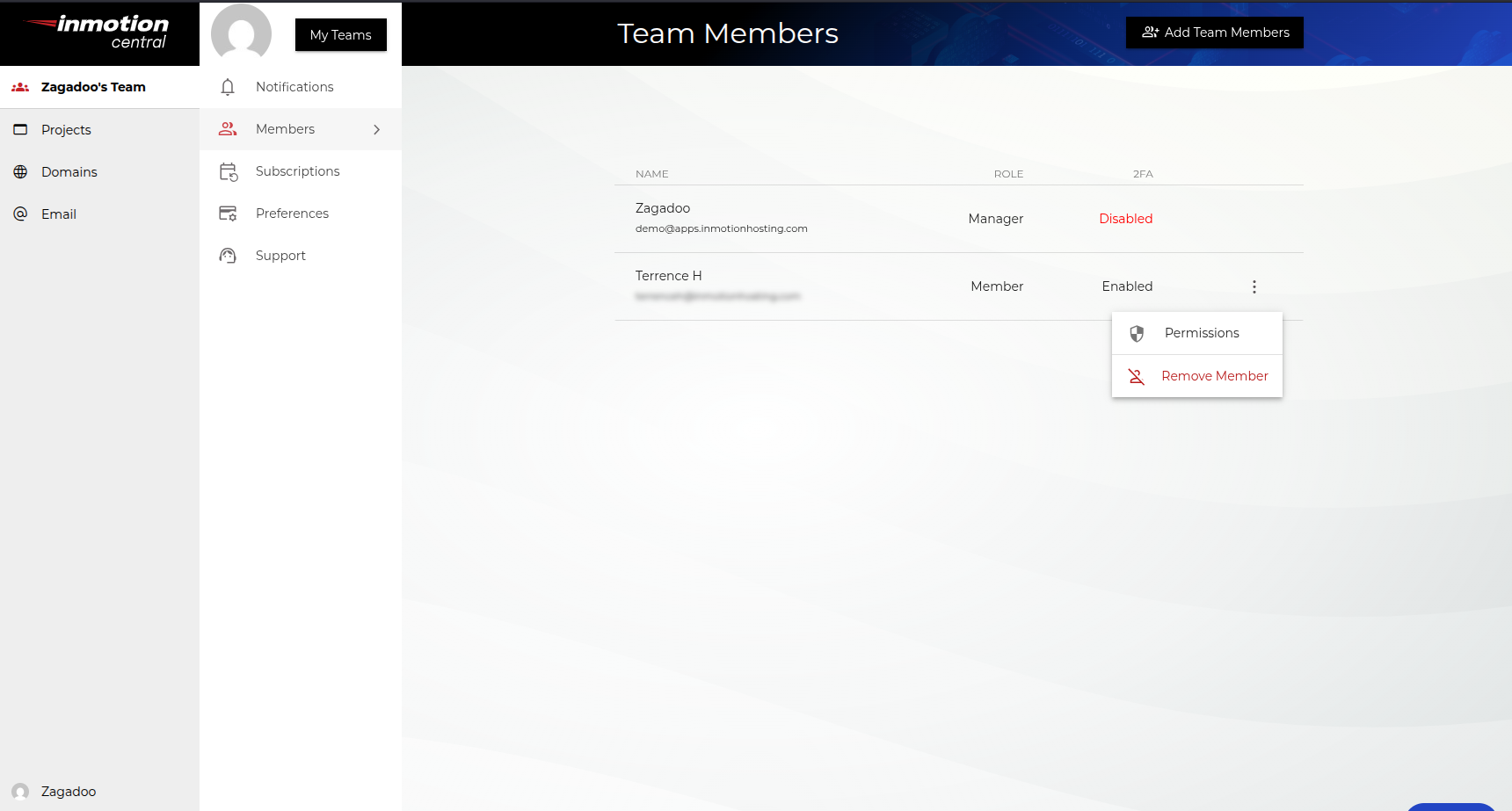Click the Preferences settings icon
Viewport: 1512px width, 811px height.
coord(228,213)
